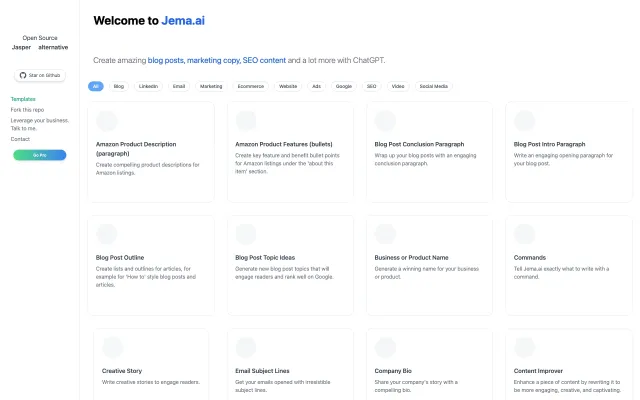This screenshot has height=400, width=640.
Task: Click the GitHub icon in Star button
Action: pos(24,75)
